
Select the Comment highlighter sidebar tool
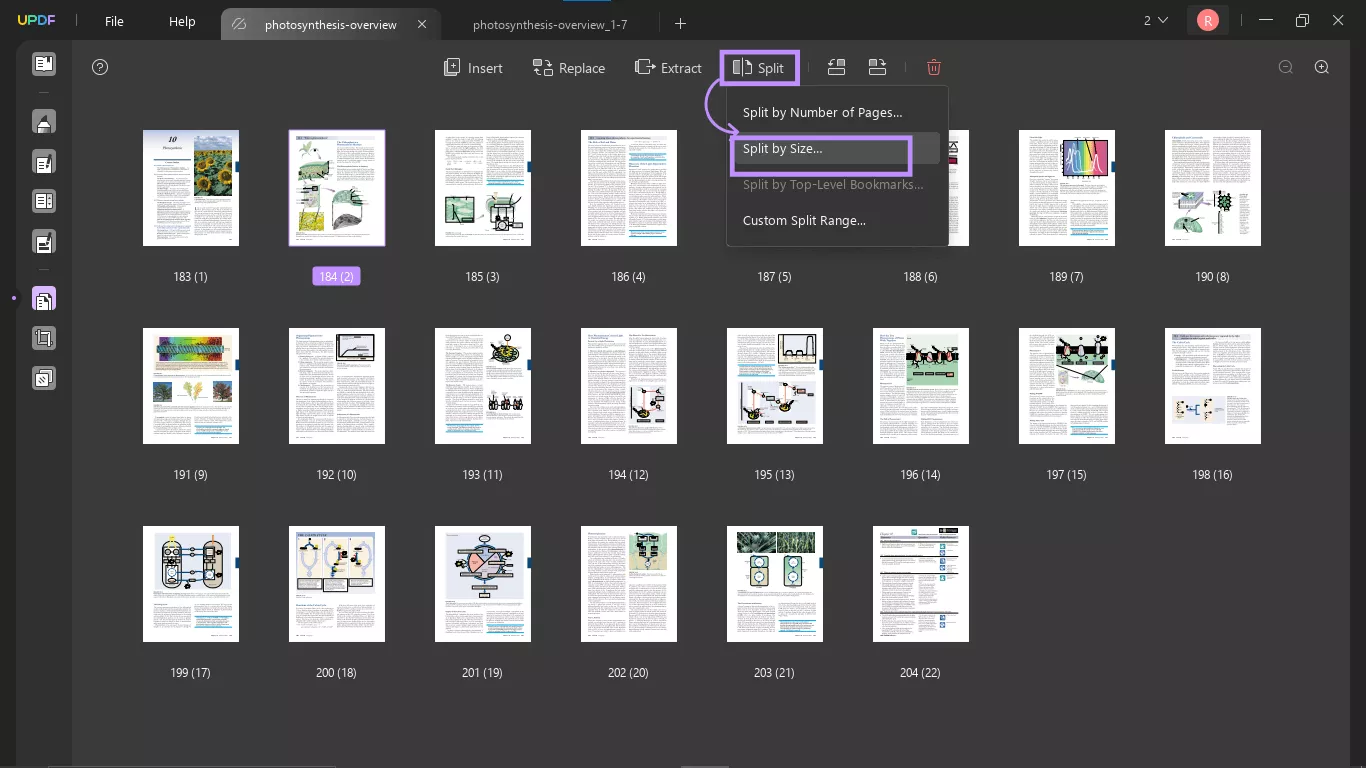tap(43, 123)
